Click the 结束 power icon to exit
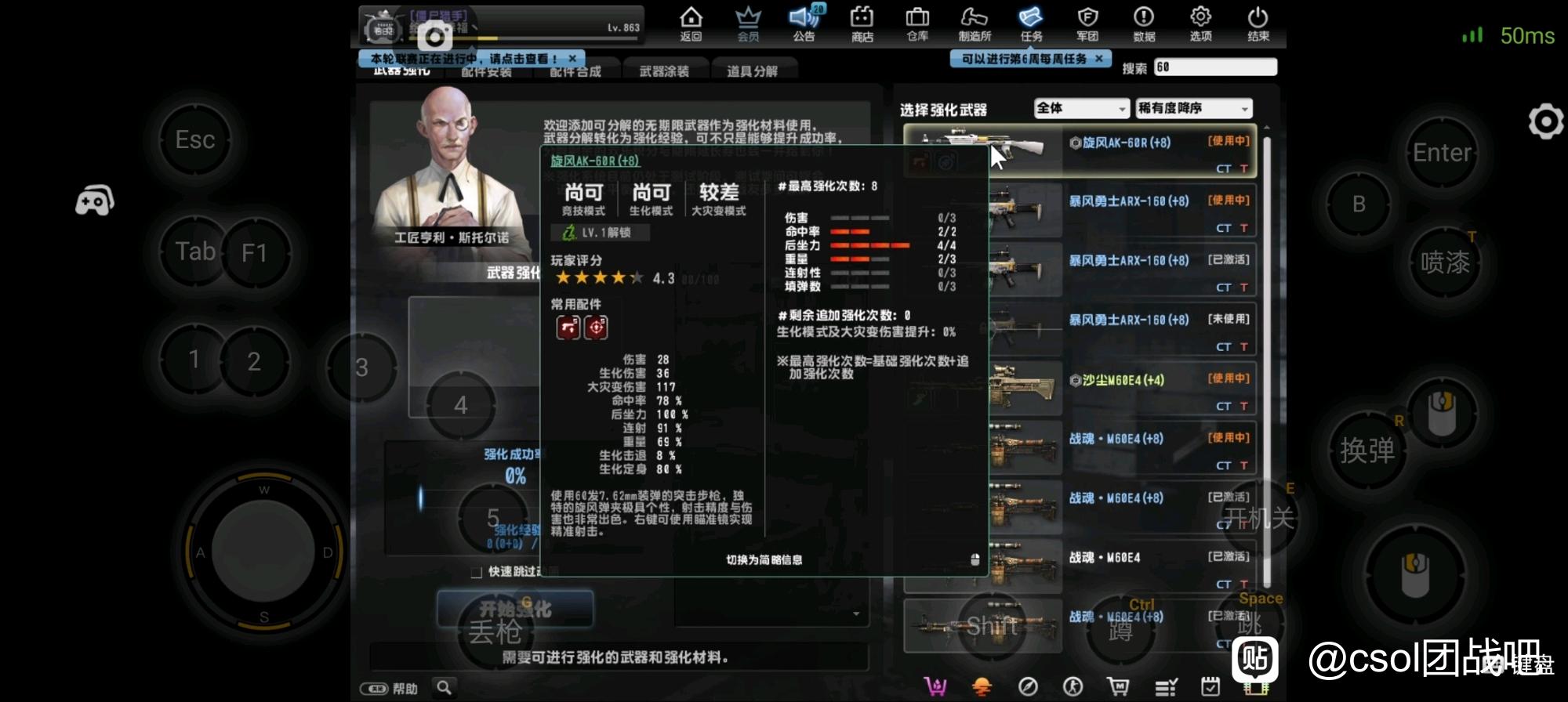 click(x=1258, y=24)
